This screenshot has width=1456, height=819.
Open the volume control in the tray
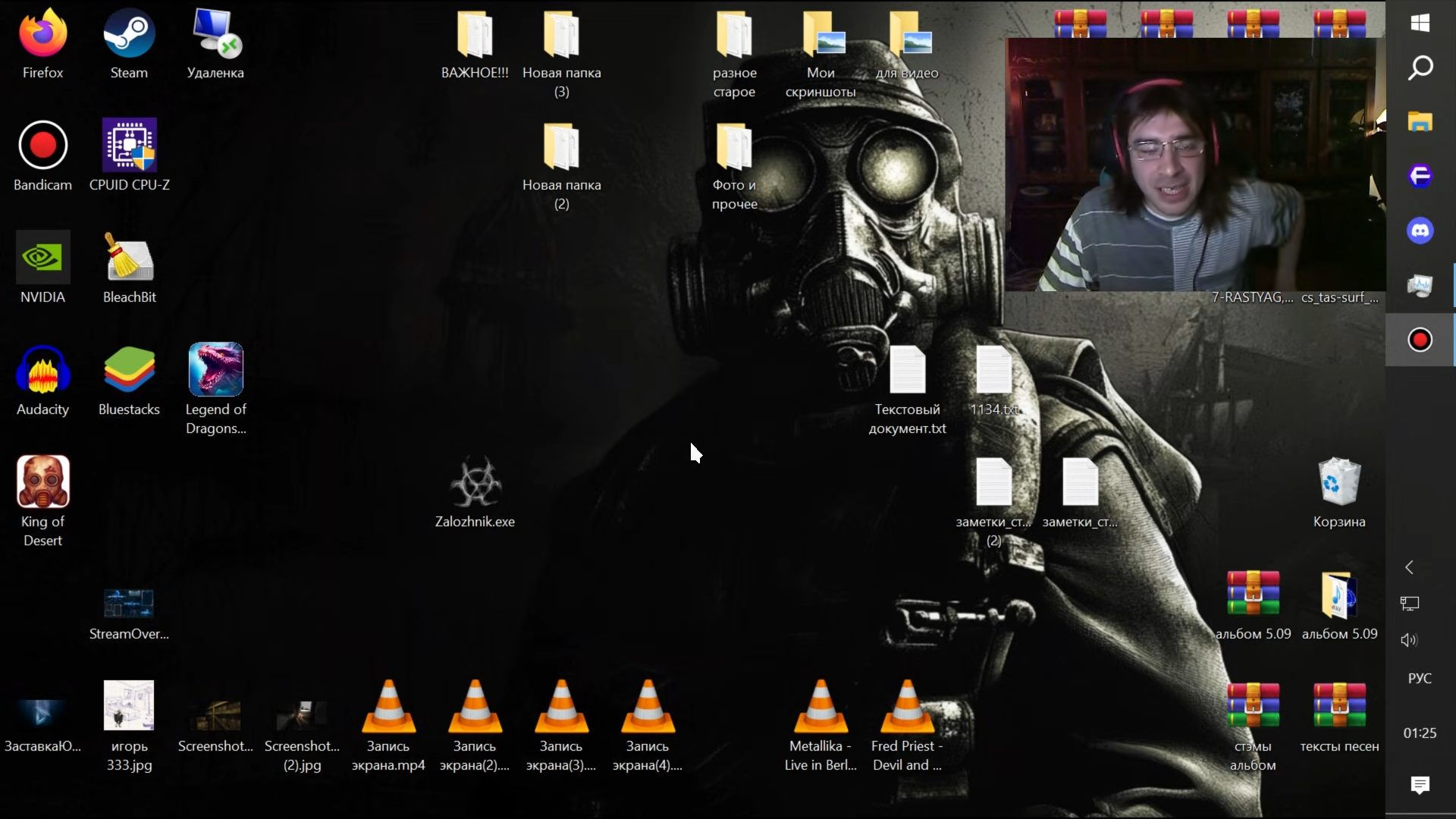1410,640
